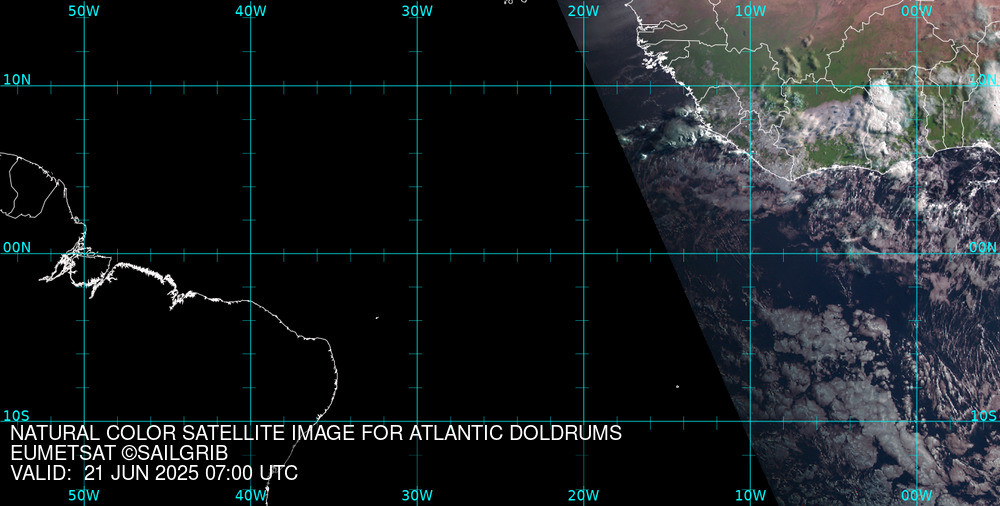Click the 00W label along the bottom edge
Viewport: 1000px width, 506px height.
pyautogui.click(x=917, y=495)
